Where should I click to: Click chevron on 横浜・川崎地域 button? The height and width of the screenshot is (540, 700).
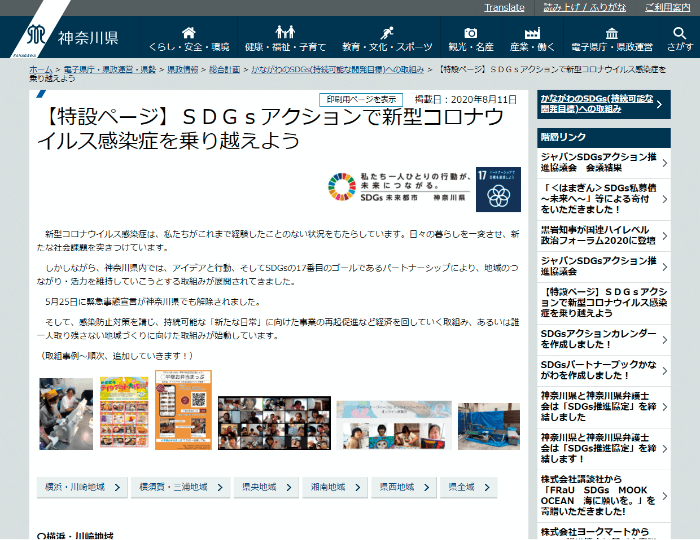click(117, 487)
